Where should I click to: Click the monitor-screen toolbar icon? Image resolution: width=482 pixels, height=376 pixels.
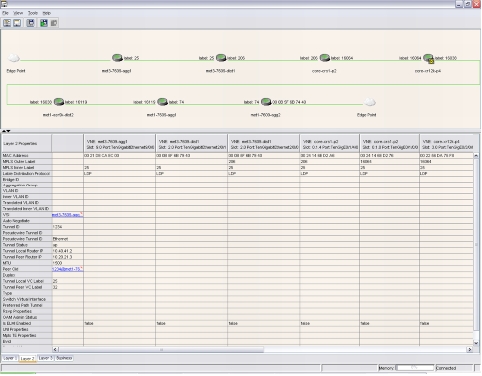point(17,23)
